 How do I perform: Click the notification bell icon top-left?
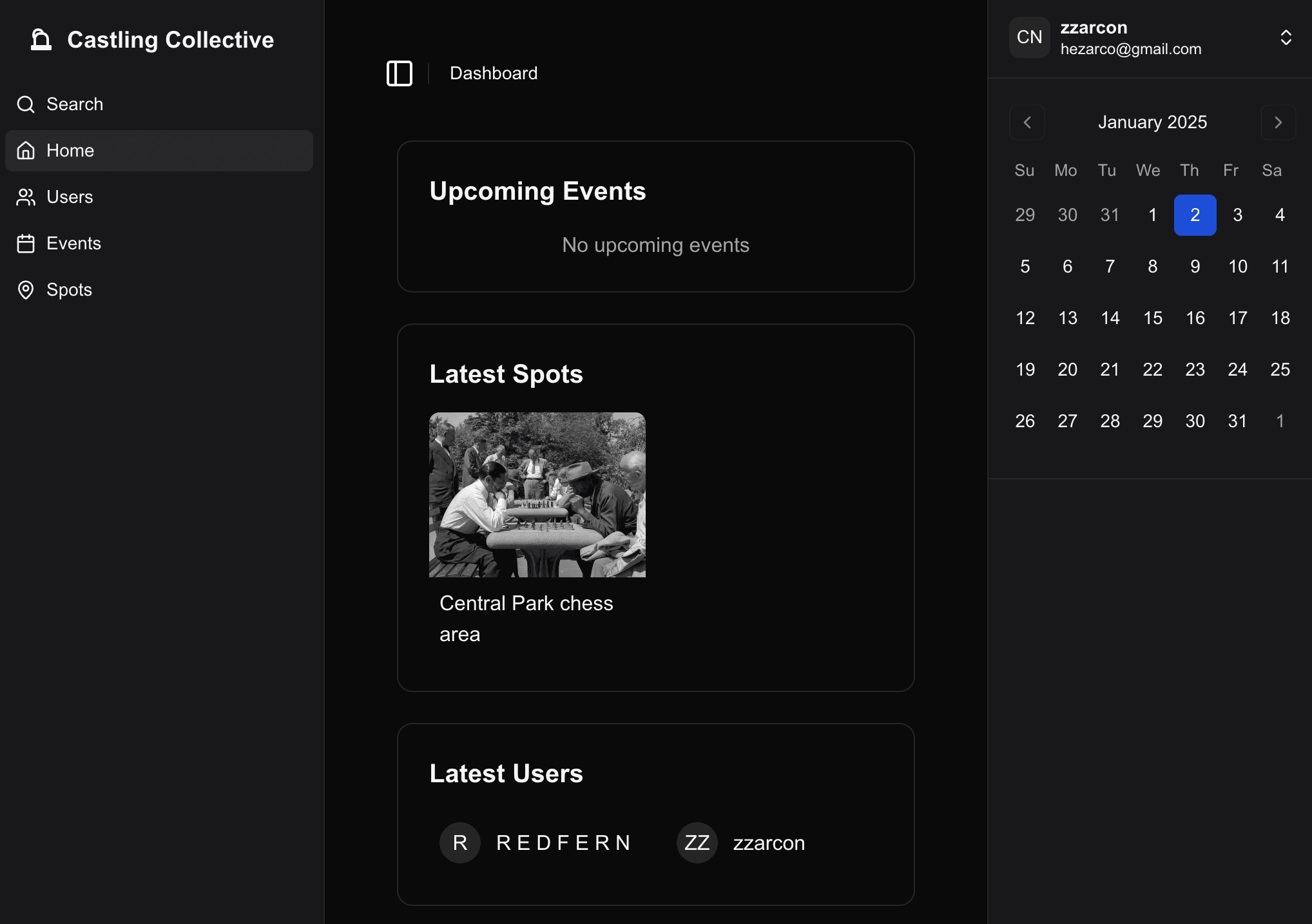(41, 40)
